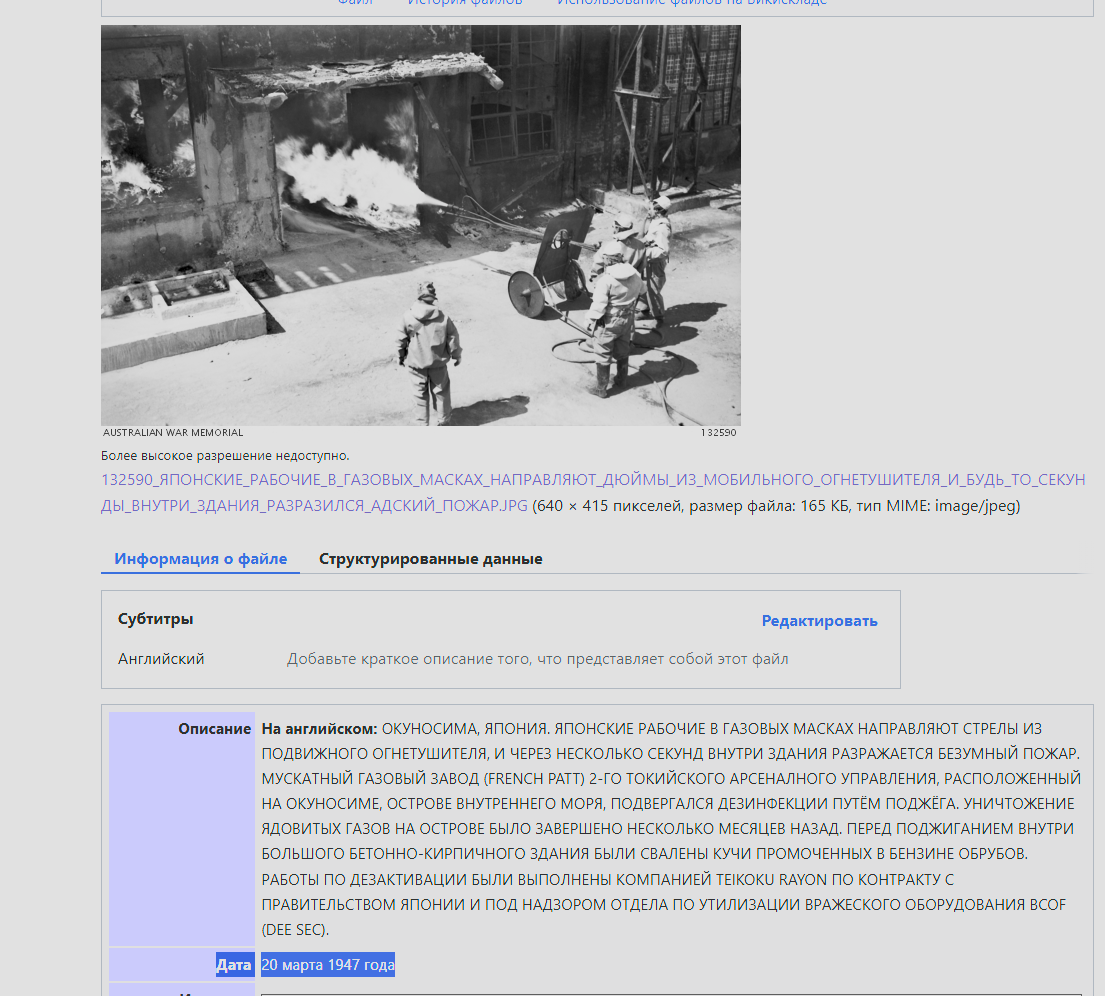Click the 132590 number below photo corner

718,433
